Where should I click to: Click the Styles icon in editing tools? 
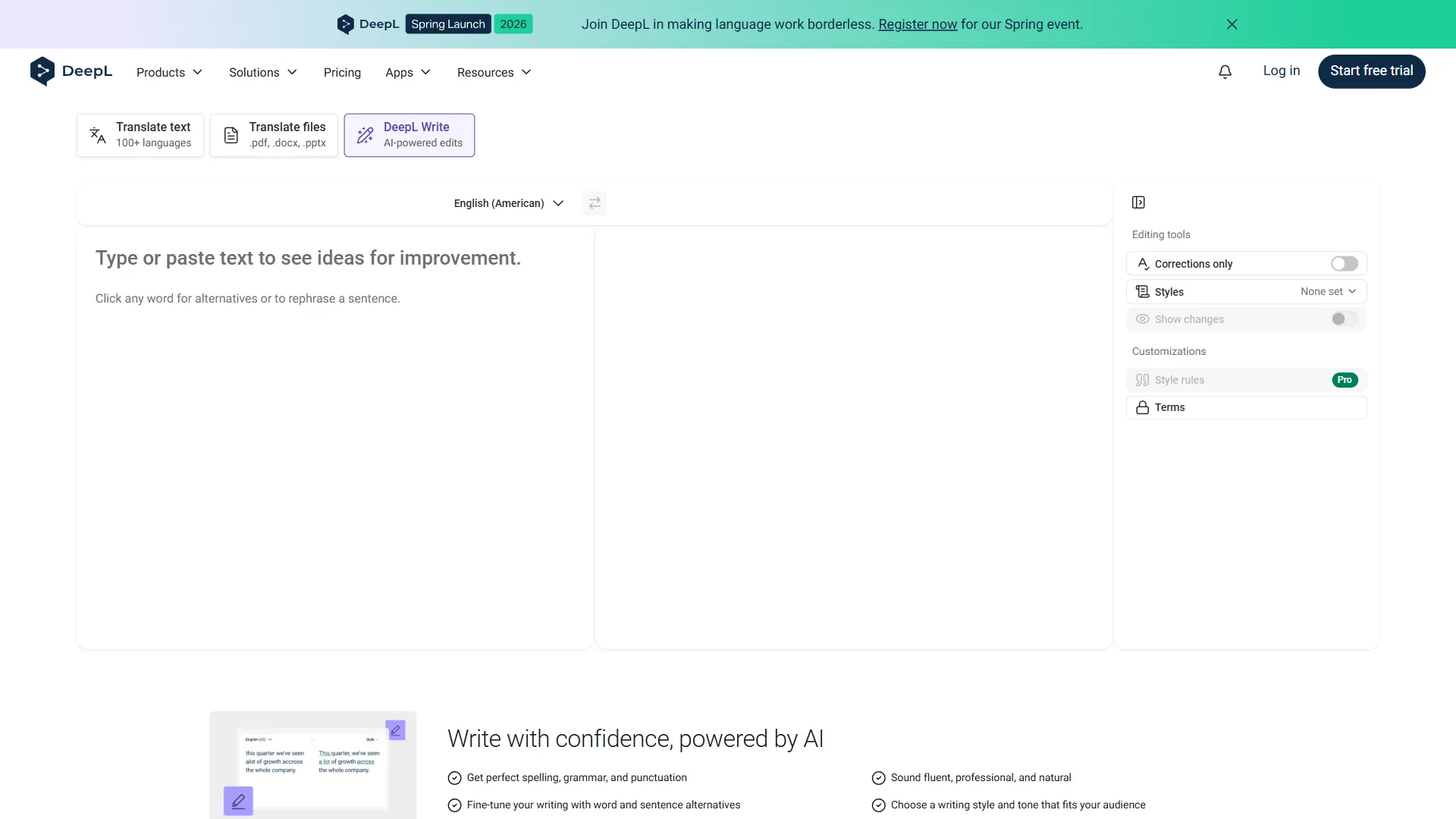click(x=1143, y=292)
